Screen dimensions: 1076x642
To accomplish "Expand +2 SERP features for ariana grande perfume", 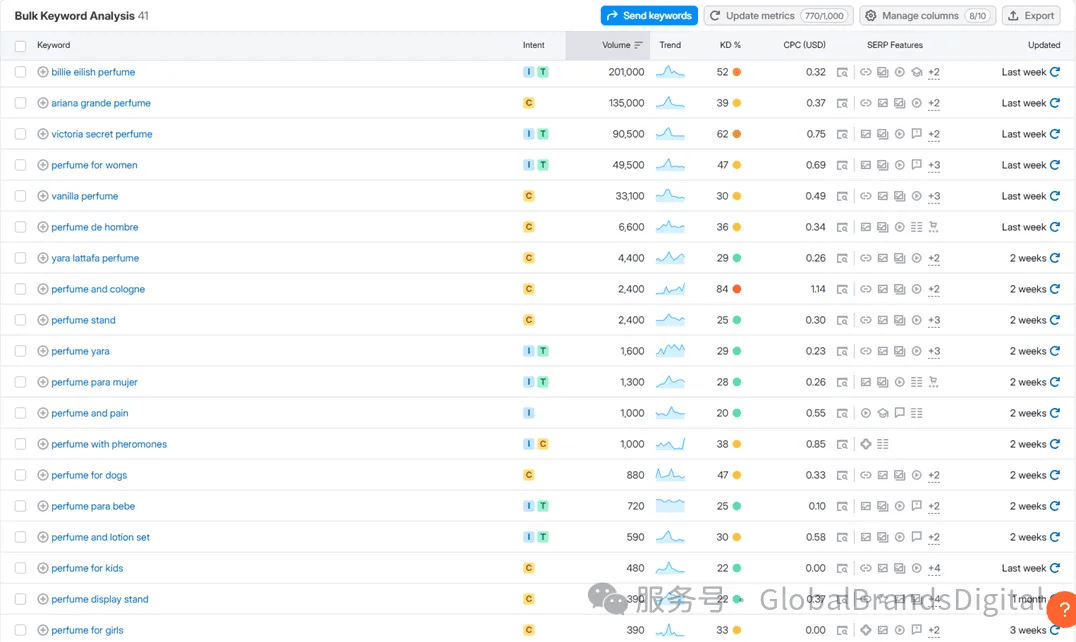I will 934,103.
